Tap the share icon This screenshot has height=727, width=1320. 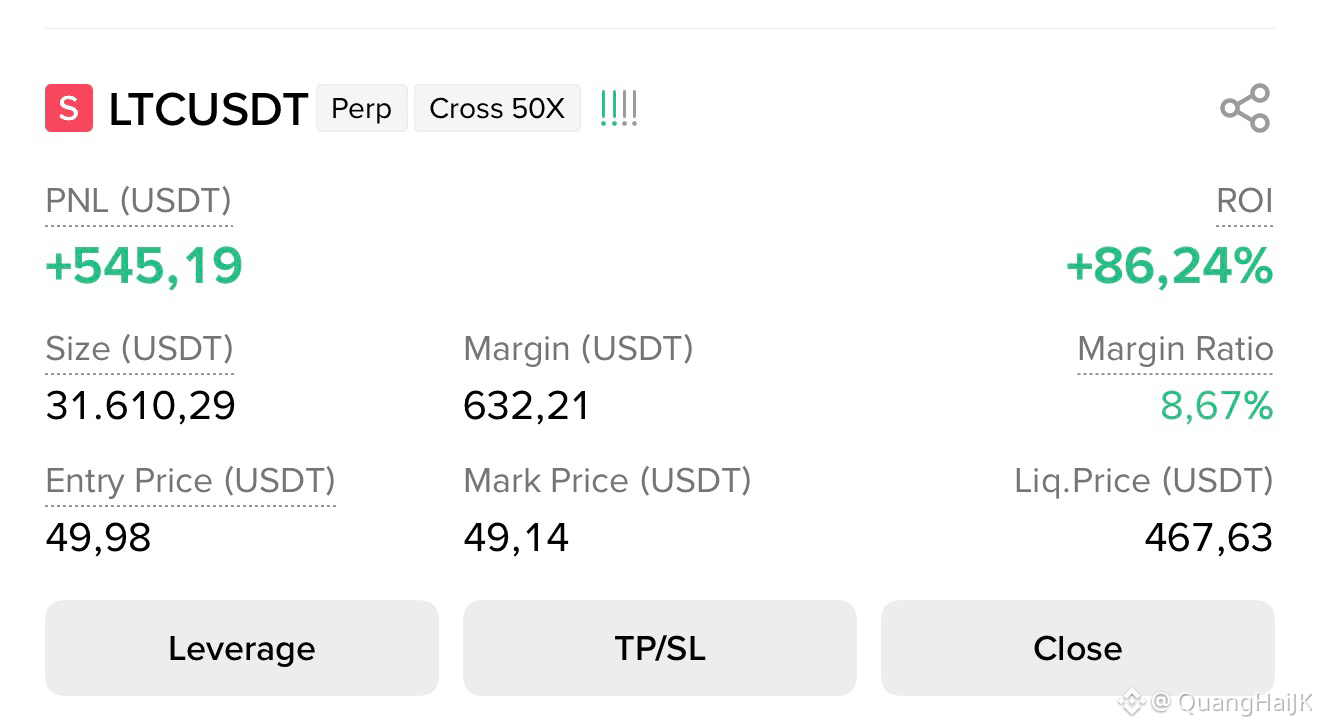coord(1245,108)
